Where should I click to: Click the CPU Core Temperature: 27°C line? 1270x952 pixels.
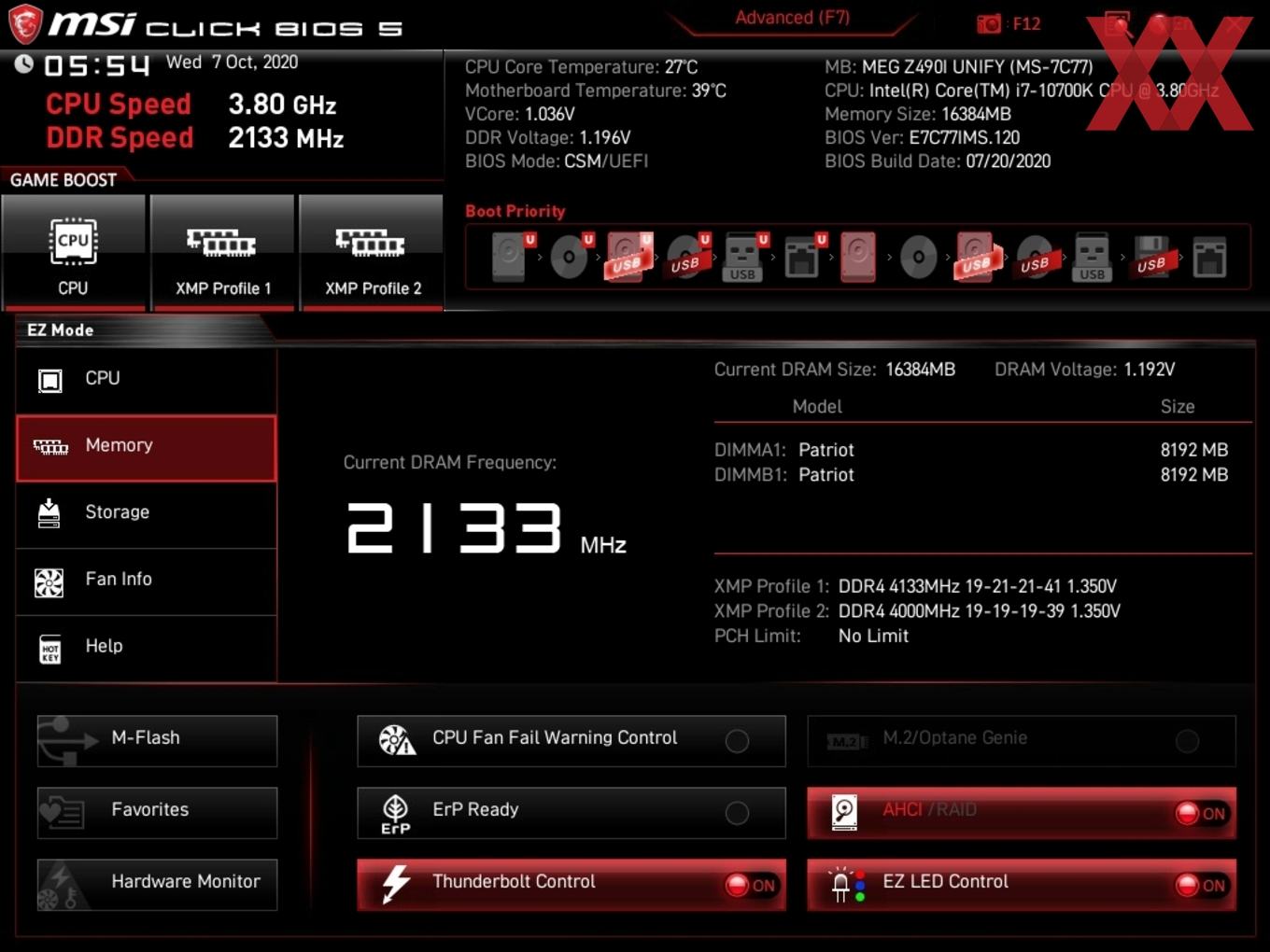click(x=581, y=67)
